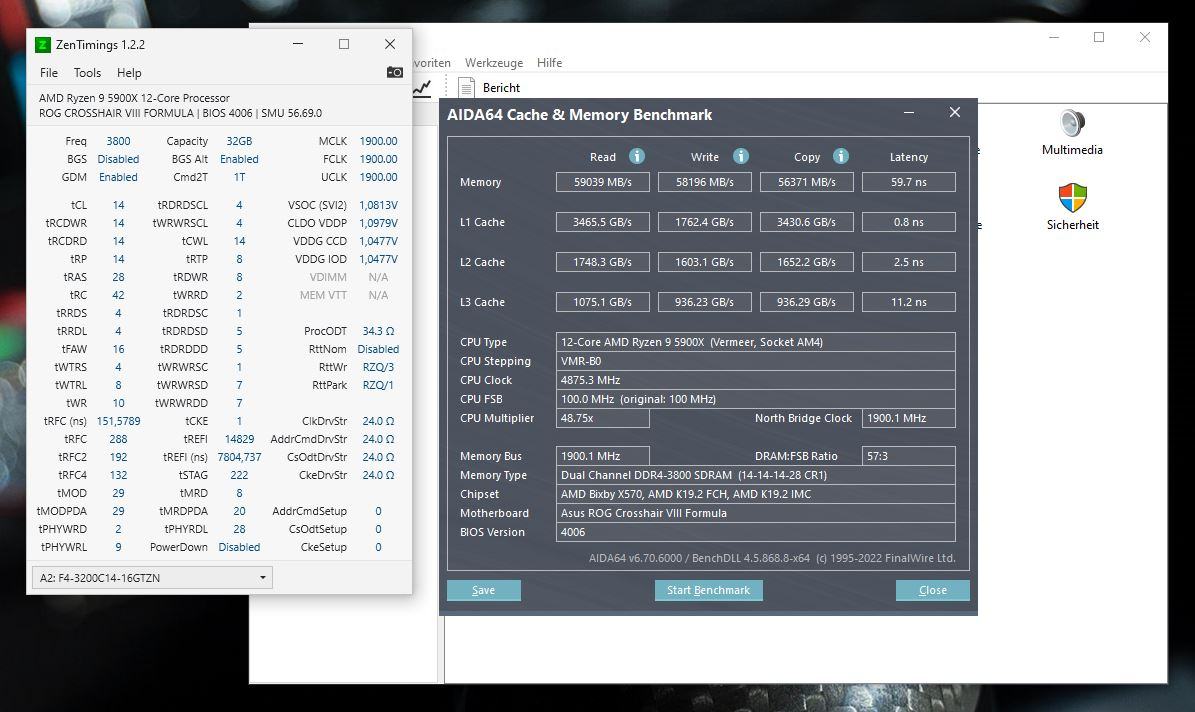Open the Werkzeuge menu in AIDA64
The image size is (1195, 712).
(x=494, y=63)
